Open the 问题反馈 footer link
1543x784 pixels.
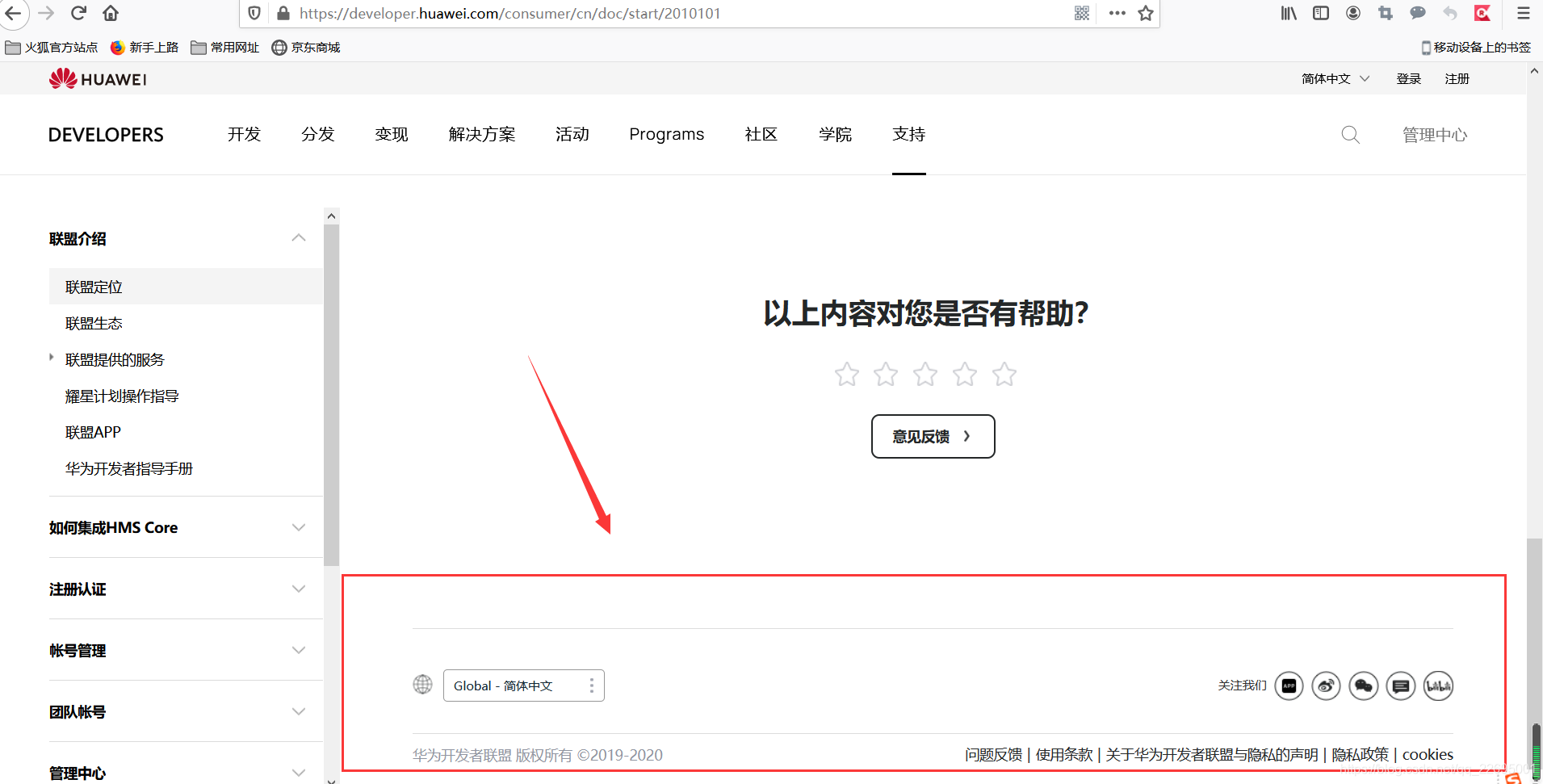click(994, 754)
